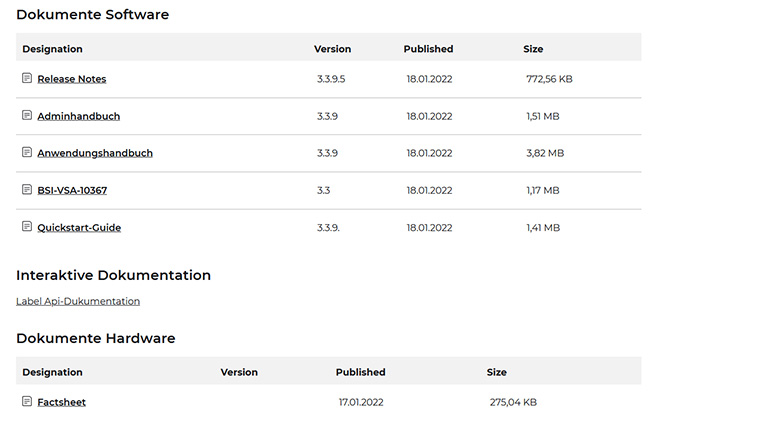Screen dimensions: 765x421
Task: Click the Published header in Dokumente Software table
Action: click(428, 49)
